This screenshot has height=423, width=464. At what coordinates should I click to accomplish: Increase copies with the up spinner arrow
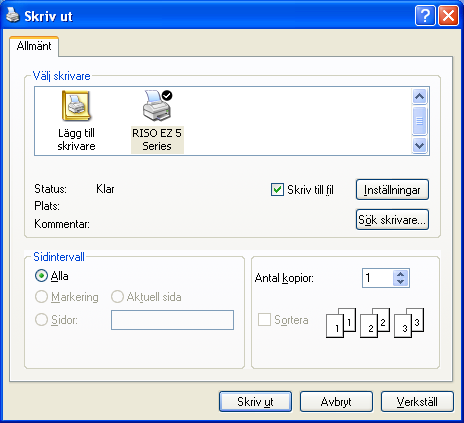point(401,274)
